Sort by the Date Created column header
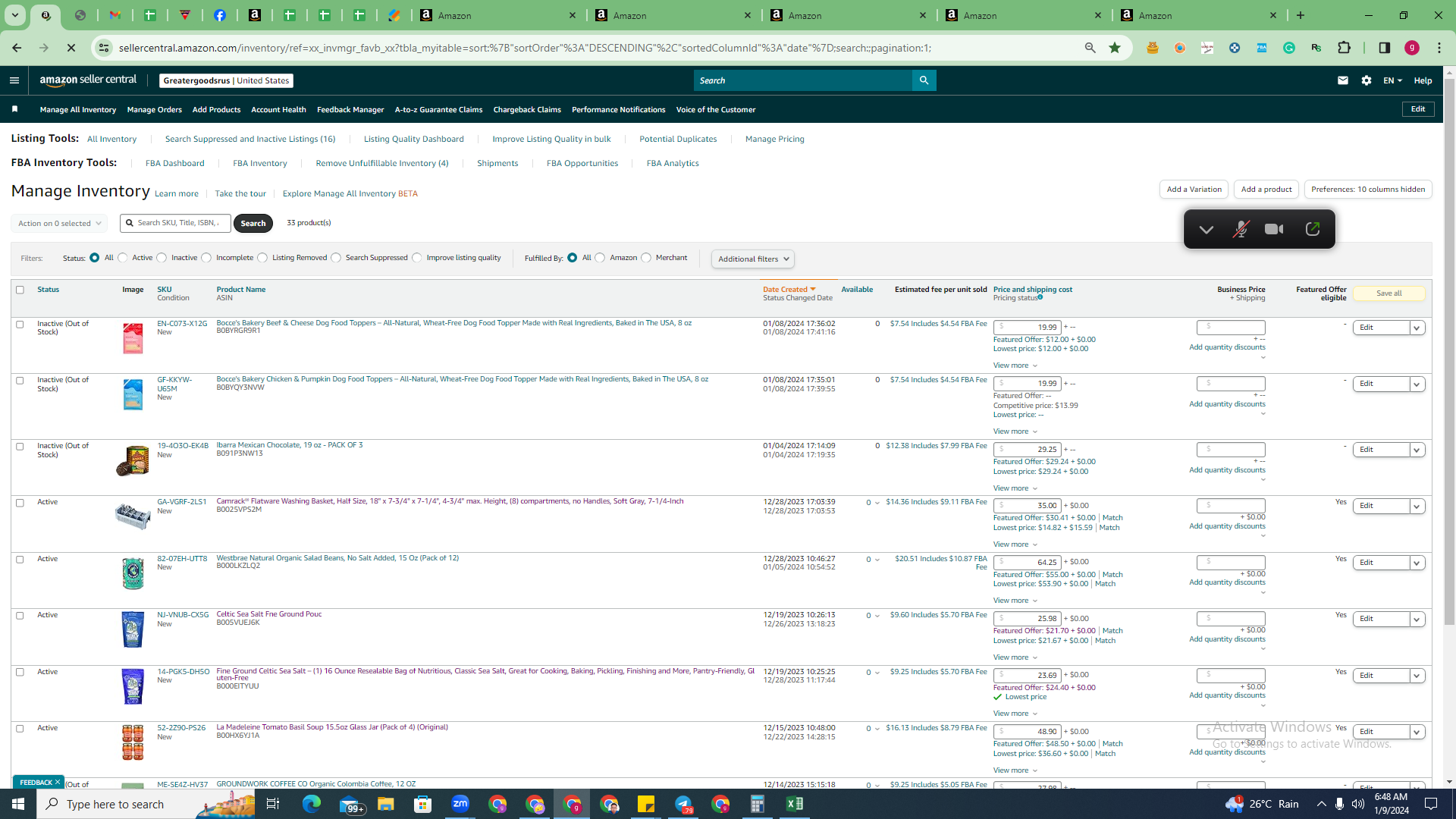Image resolution: width=1456 pixels, height=819 pixels. click(789, 290)
